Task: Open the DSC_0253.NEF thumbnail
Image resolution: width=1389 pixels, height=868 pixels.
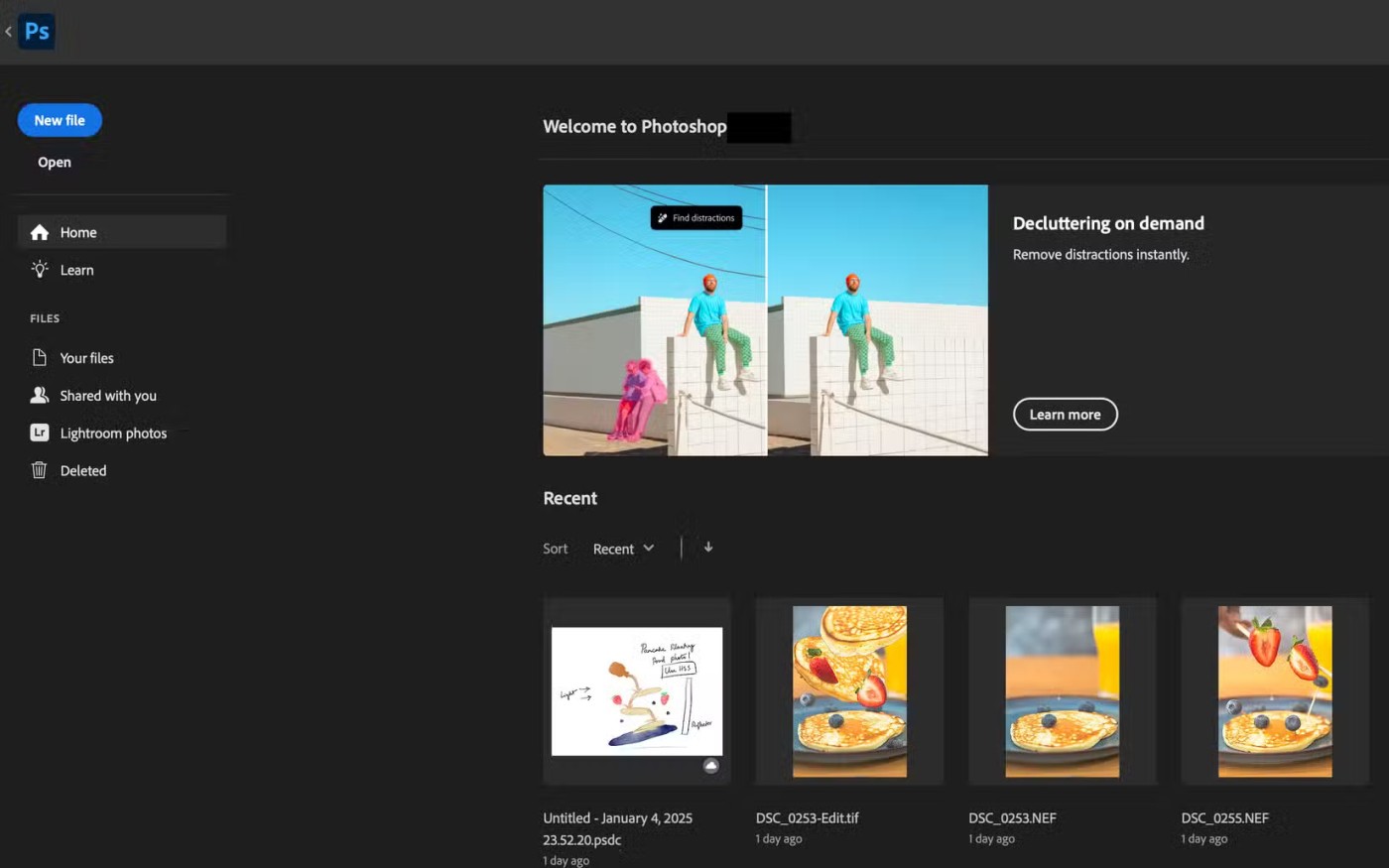Action: click(1063, 691)
